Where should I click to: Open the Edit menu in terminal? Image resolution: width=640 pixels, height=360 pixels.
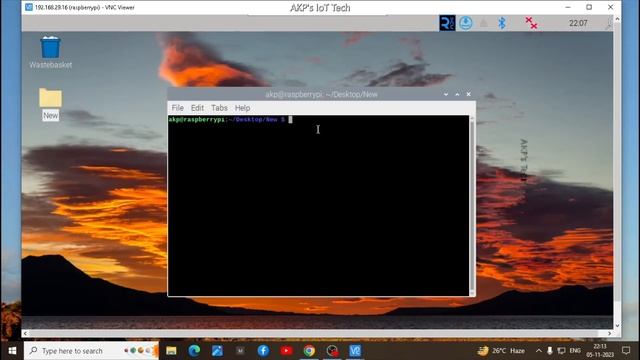click(x=197, y=108)
